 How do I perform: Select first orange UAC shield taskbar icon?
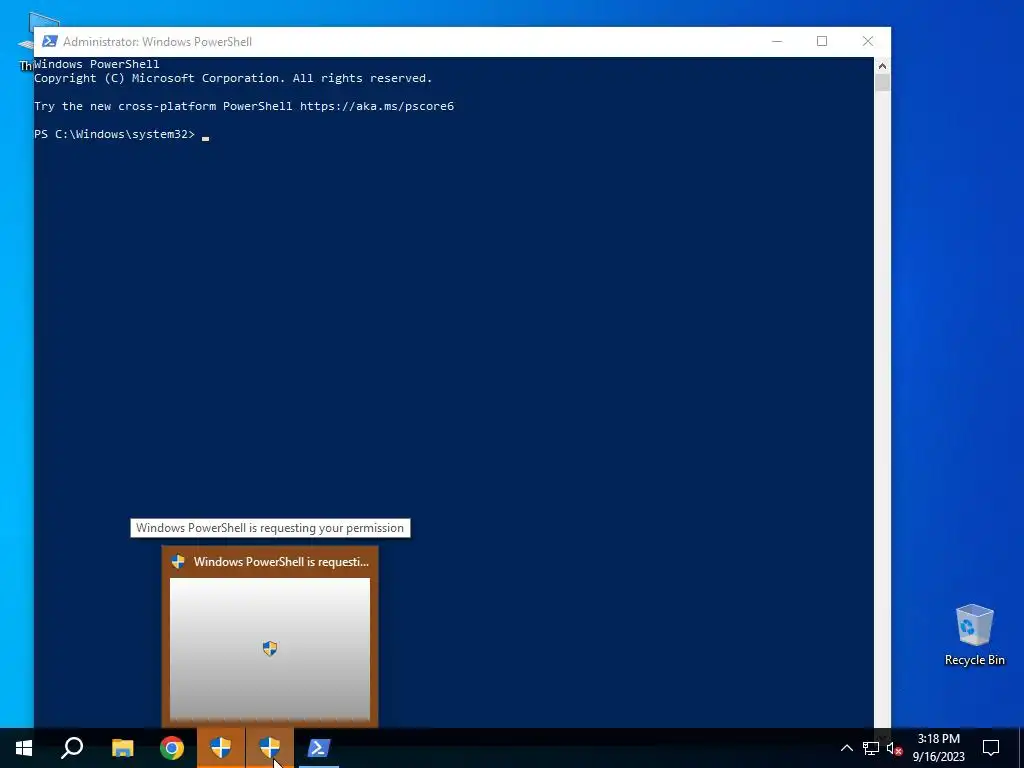tap(221, 748)
